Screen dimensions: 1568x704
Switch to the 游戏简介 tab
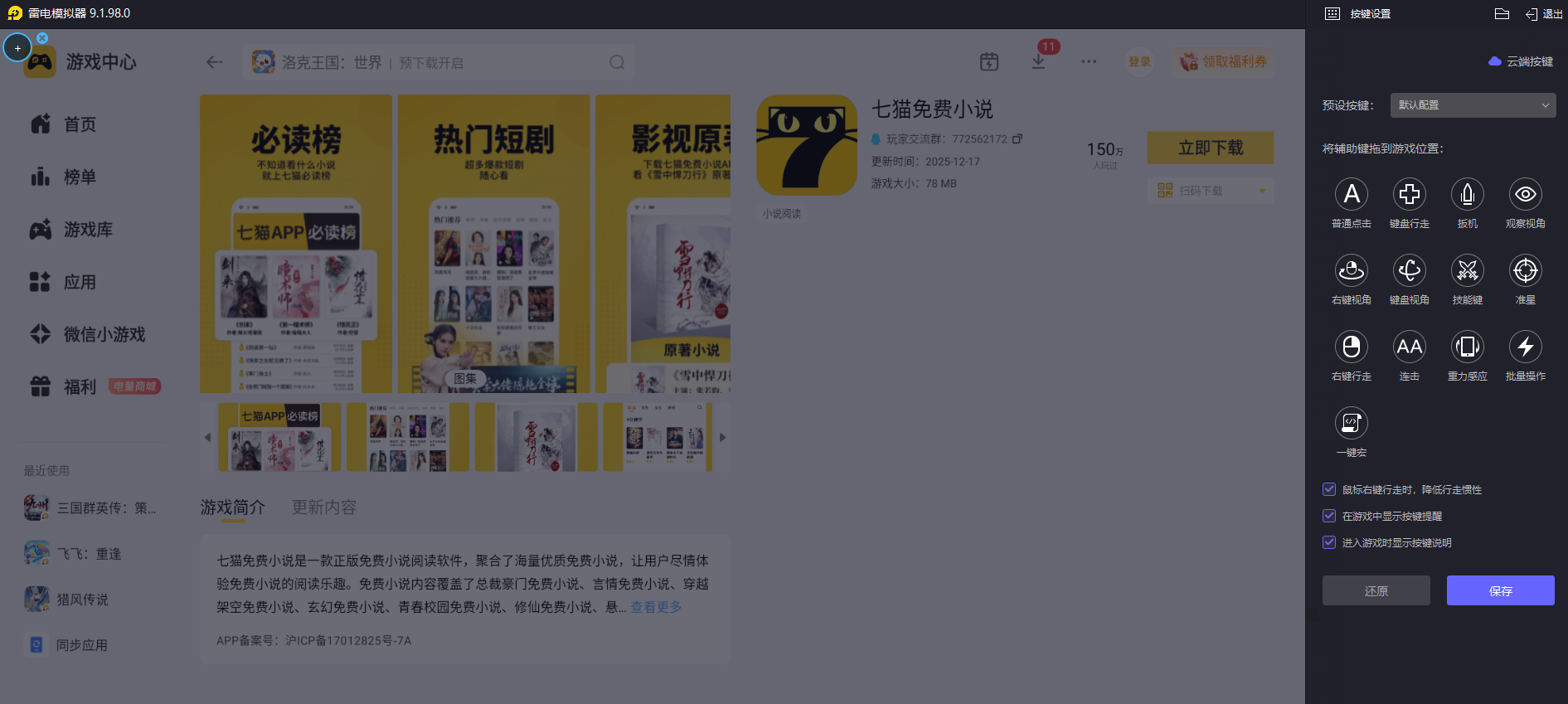coord(232,507)
